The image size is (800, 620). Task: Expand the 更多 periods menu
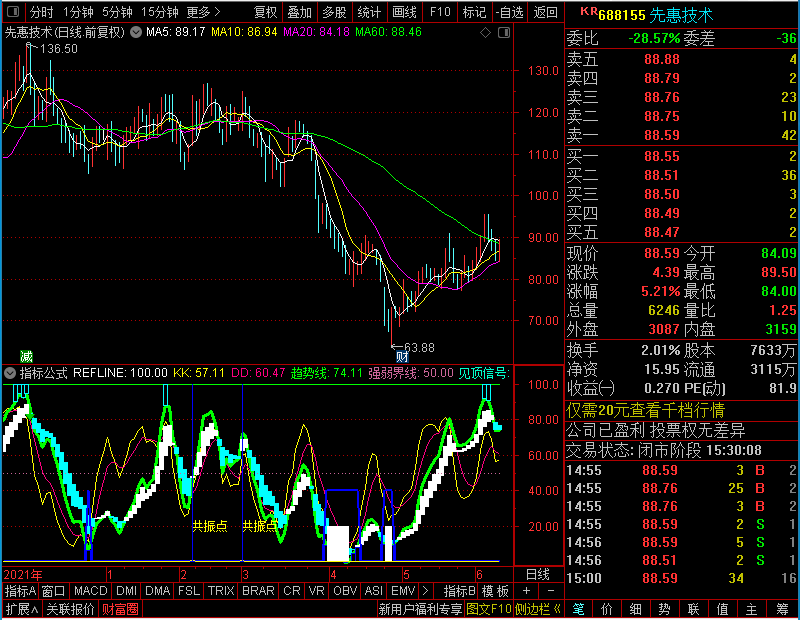tap(203, 12)
